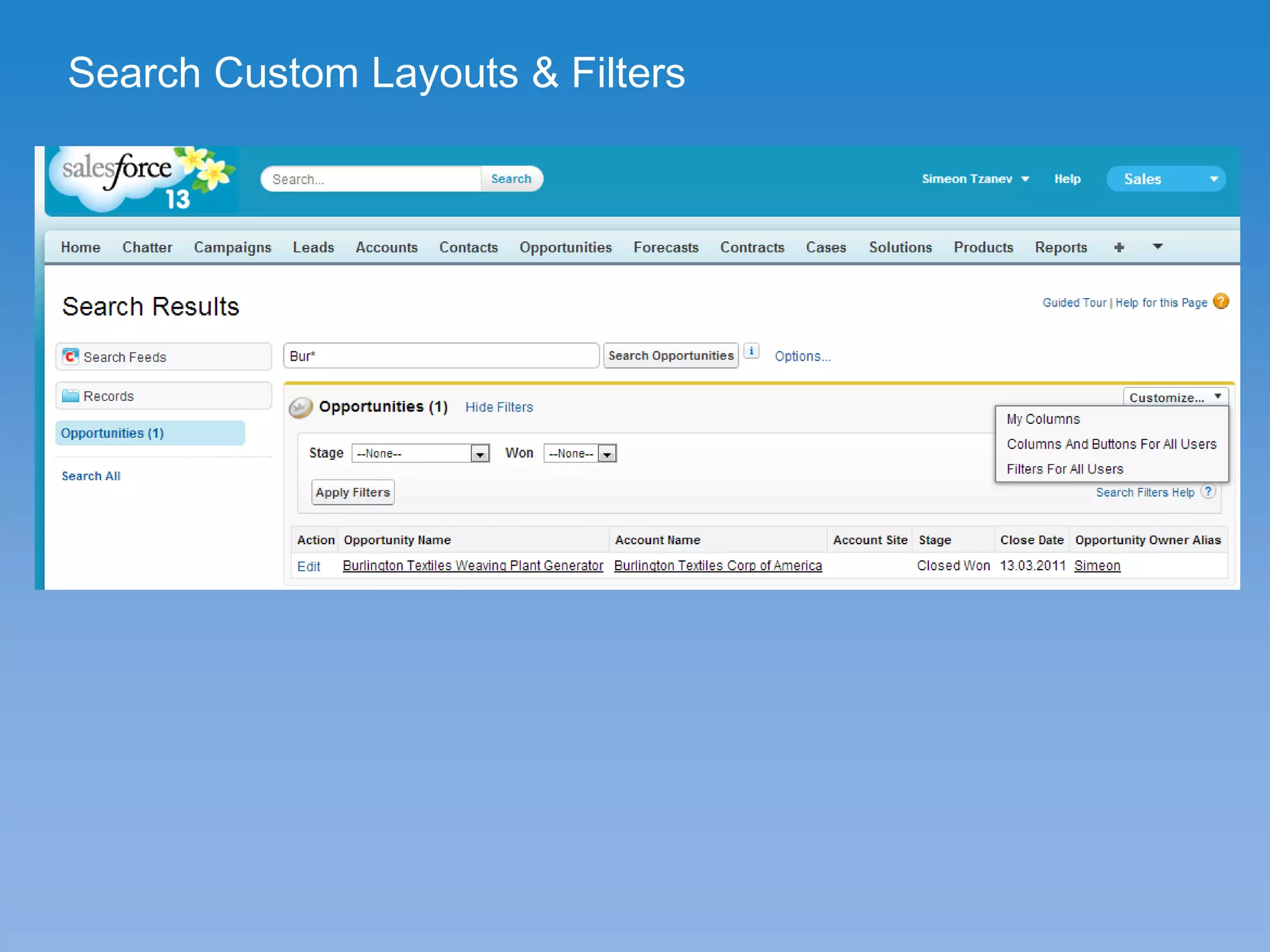Click Edit on the Burlington opportunity row
Image resolution: width=1270 pixels, height=952 pixels.
point(309,566)
